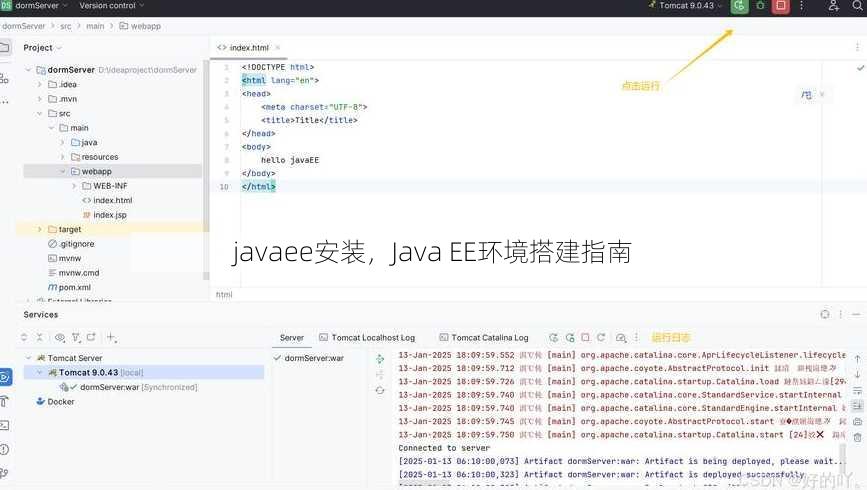Viewport: 867px width, 490px height.
Task: Open more tool windows ellipsis in left stripe
Action: pos(4,101)
